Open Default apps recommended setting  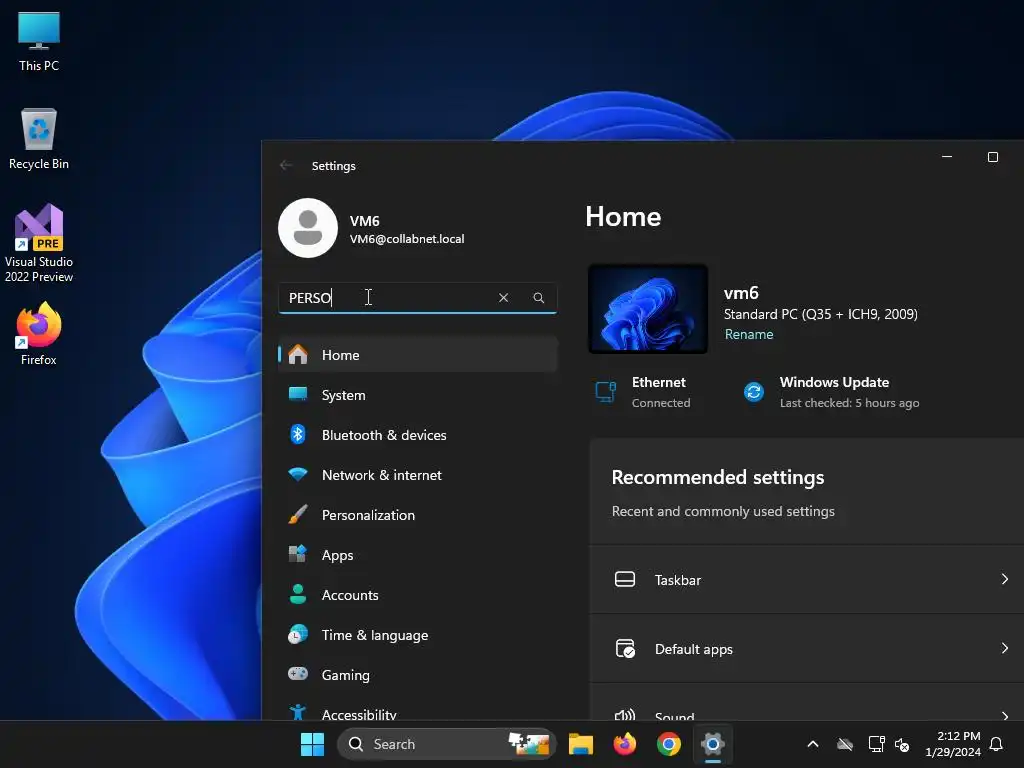pos(807,648)
